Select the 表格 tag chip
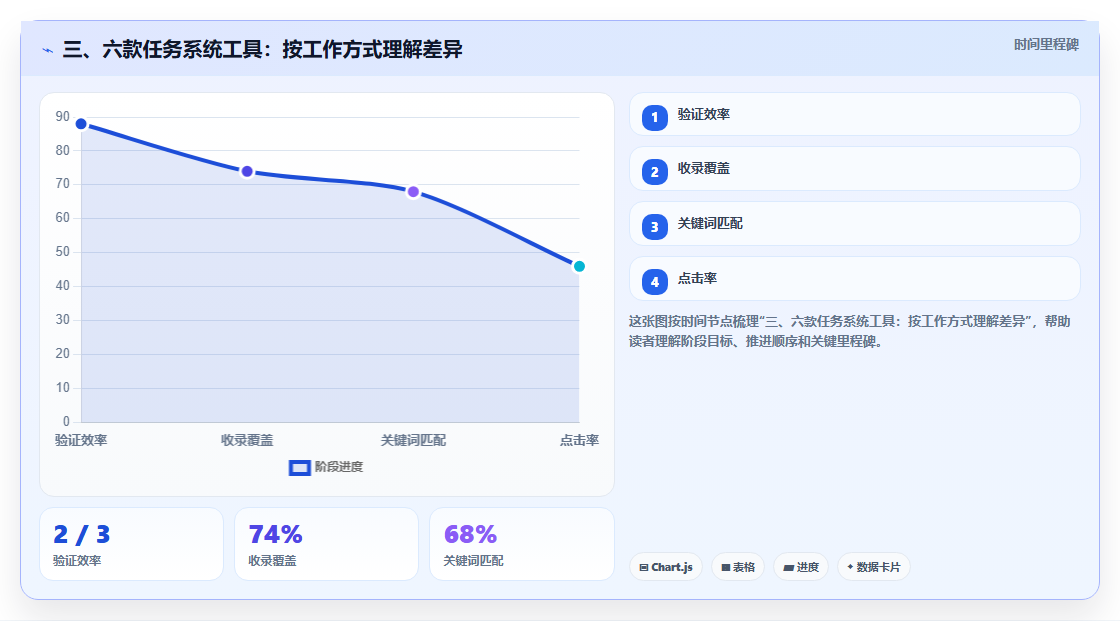This screenshot has height=621, width=1120. pos(738,567)
